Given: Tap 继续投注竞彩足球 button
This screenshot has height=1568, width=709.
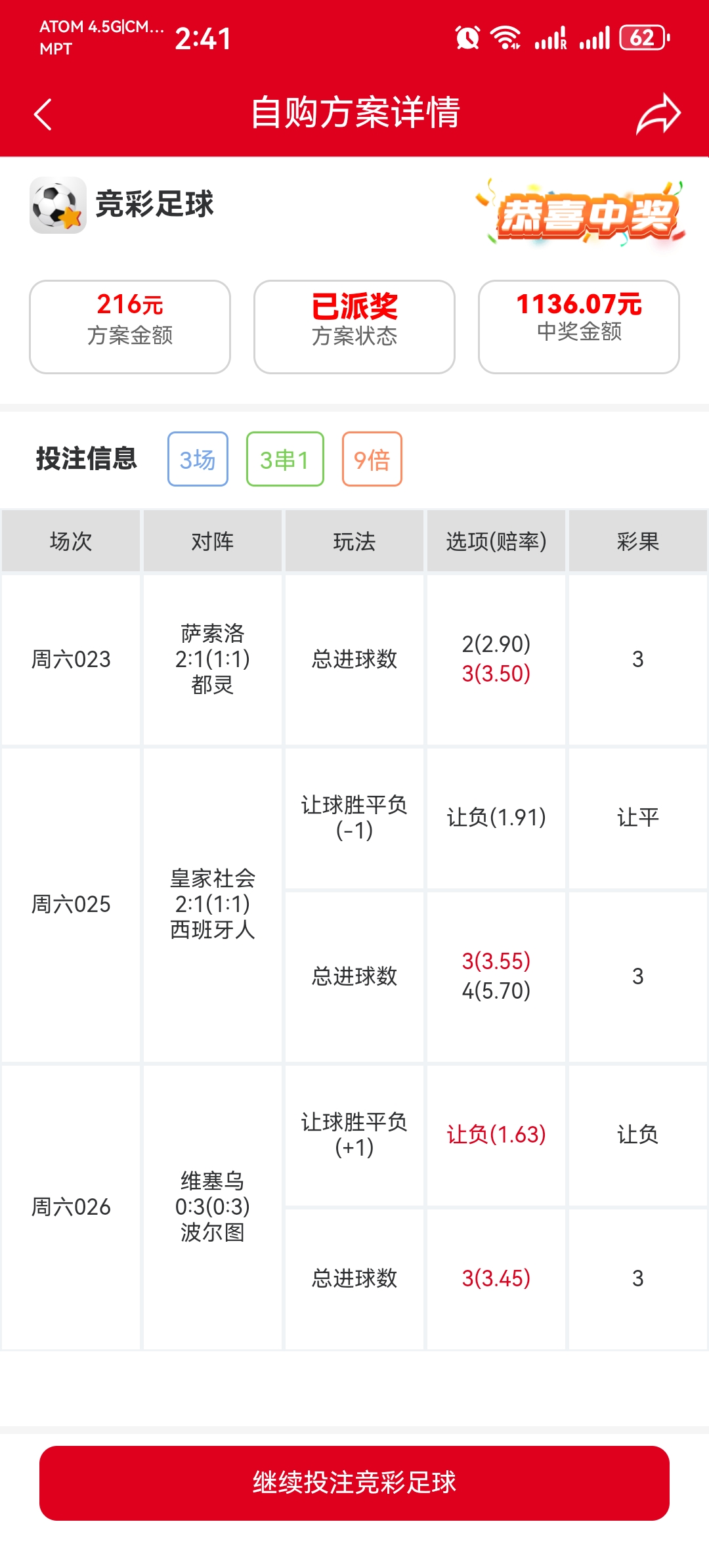Looking at the screenshot, I should [x=354, y=1483].
